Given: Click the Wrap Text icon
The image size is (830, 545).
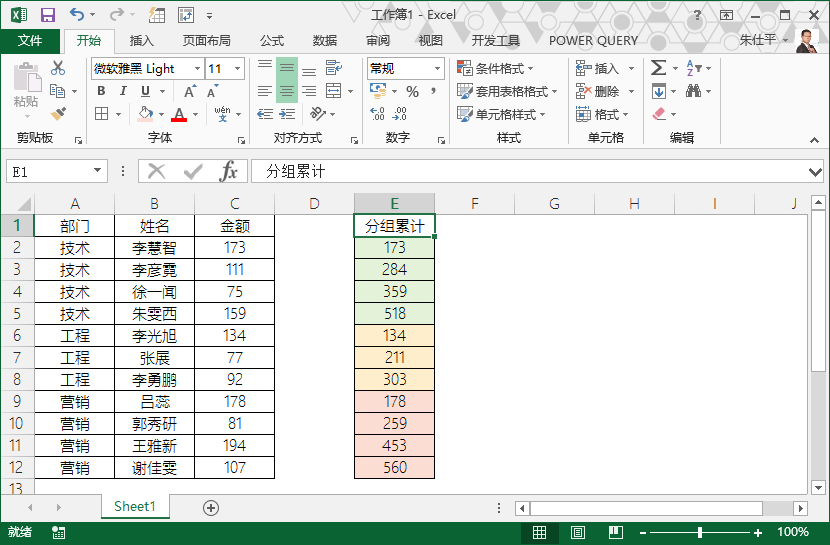Looking at the screenshot, I should click(334, 69).
